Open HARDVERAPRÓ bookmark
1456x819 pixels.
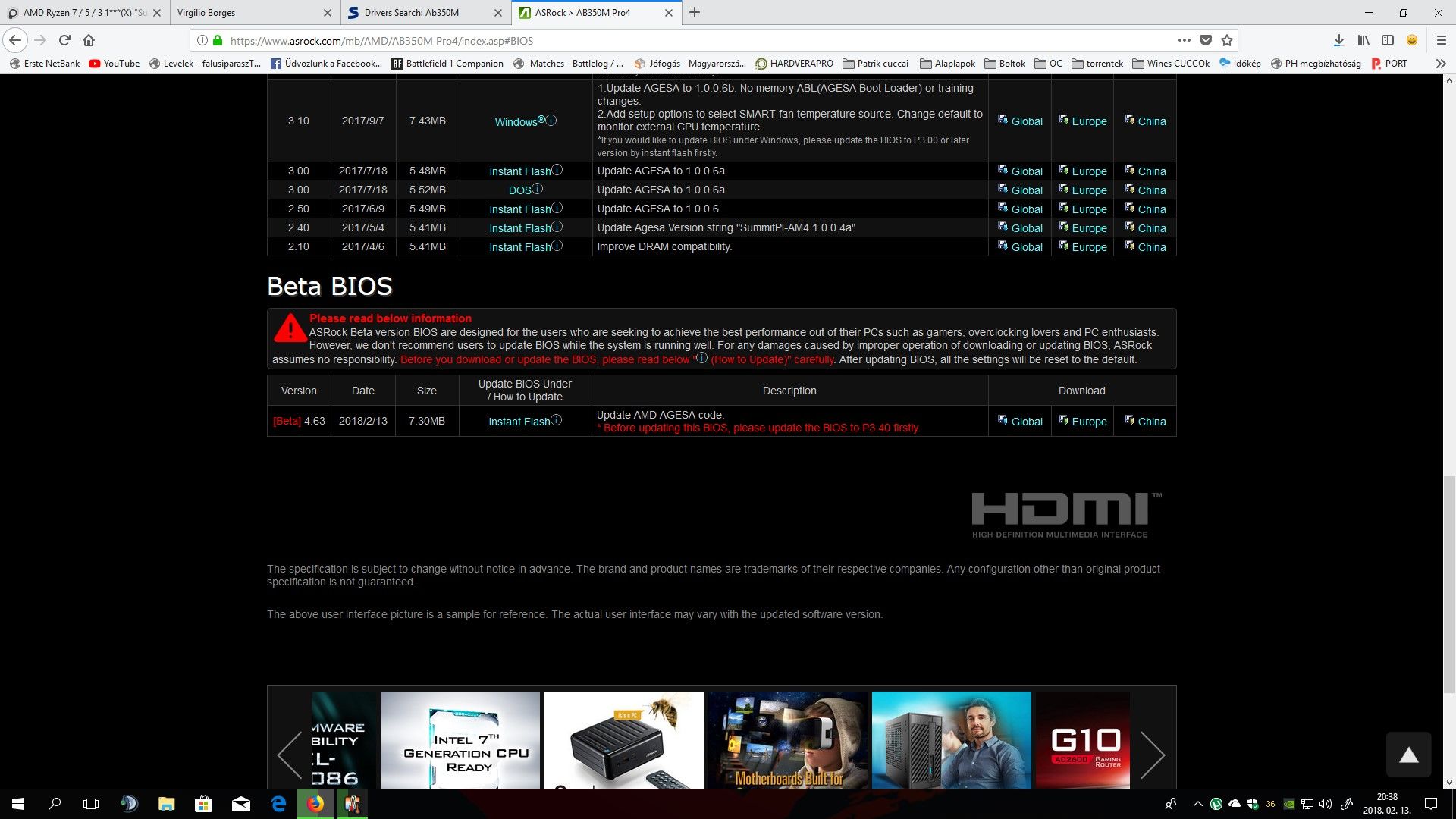tap(794, 64)
